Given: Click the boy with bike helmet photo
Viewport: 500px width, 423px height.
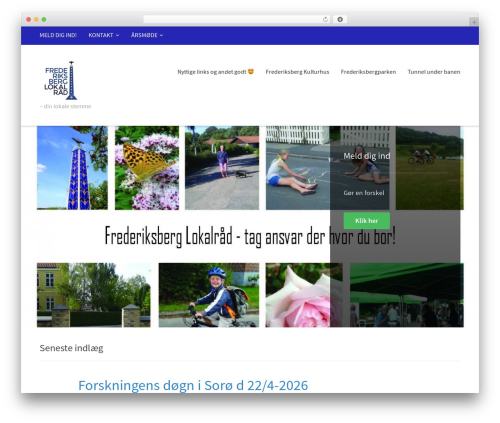Looking at the screenshot, I should pos(209,295).
